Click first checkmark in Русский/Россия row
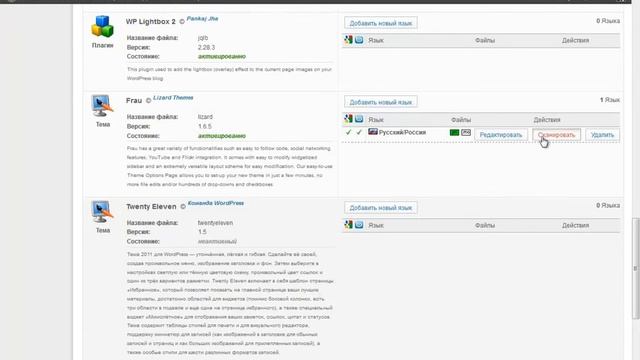 click(348, 132)
